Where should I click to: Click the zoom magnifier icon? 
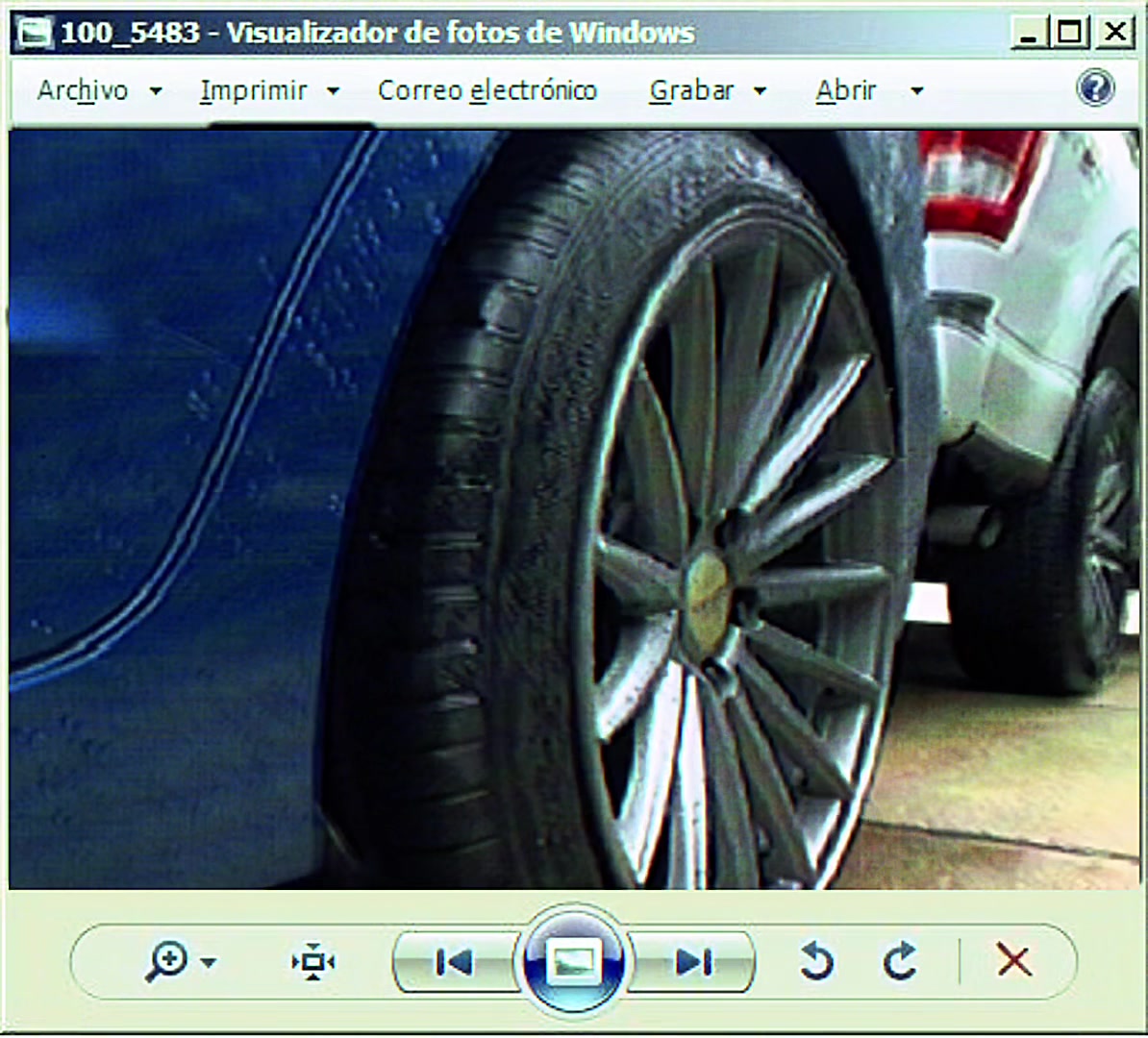coord(166,961)
